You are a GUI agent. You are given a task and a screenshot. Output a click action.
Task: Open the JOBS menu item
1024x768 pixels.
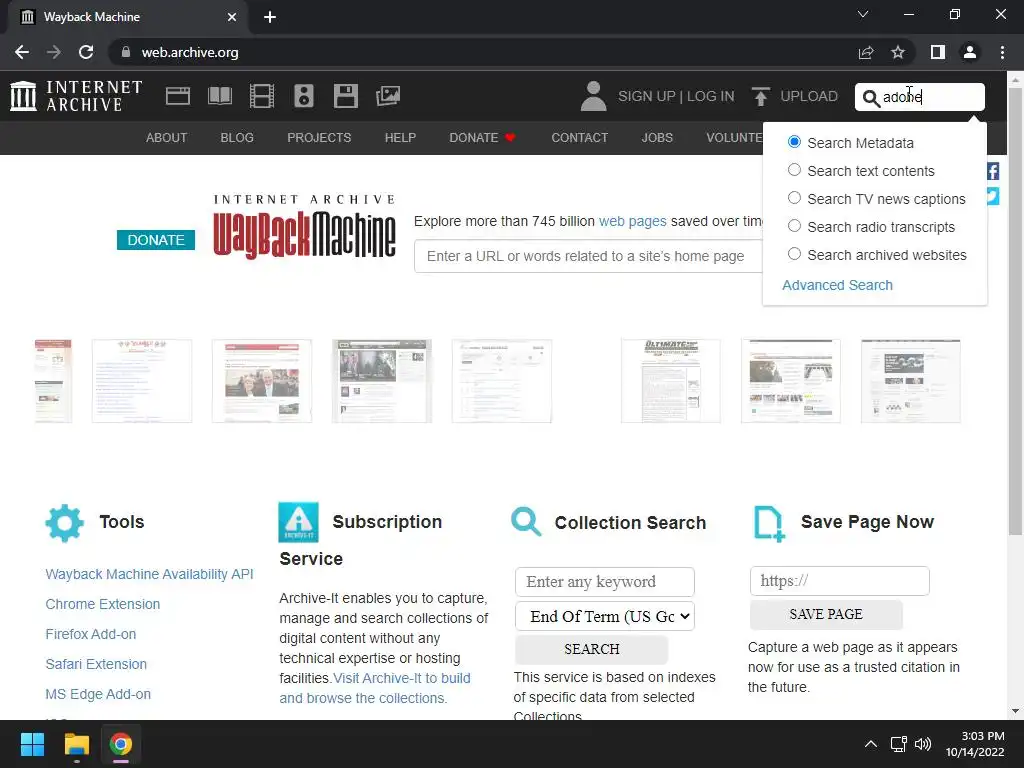pos(657,138)
